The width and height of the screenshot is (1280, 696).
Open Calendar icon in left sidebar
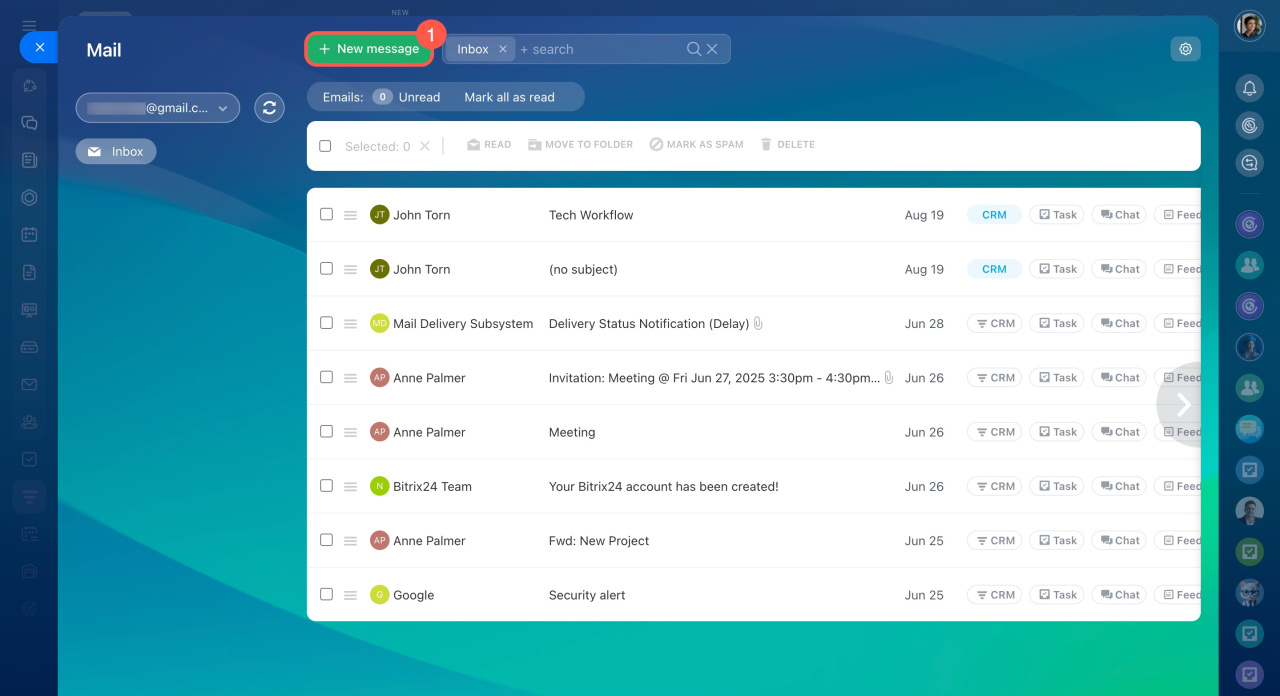(30, 235)
